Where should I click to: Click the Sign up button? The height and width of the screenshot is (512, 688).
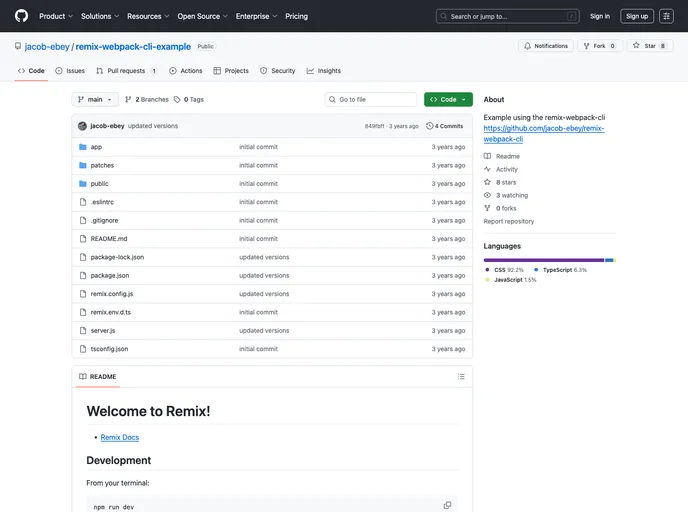(637, 16)
